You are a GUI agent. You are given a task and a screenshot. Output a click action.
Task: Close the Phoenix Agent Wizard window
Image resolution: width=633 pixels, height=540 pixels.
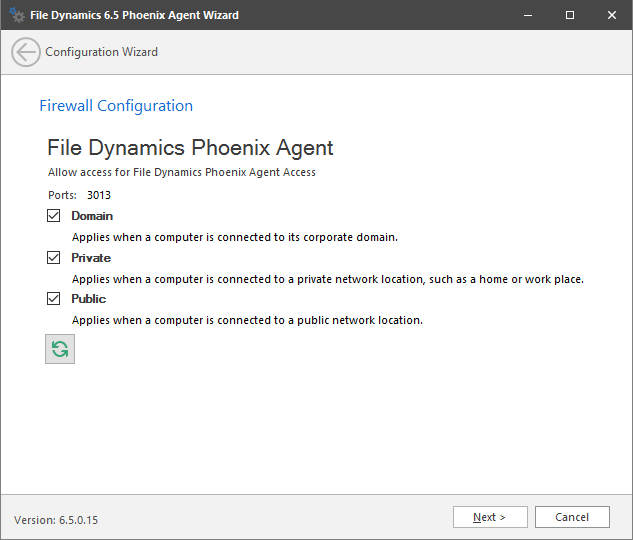click(x=612, y=15)
